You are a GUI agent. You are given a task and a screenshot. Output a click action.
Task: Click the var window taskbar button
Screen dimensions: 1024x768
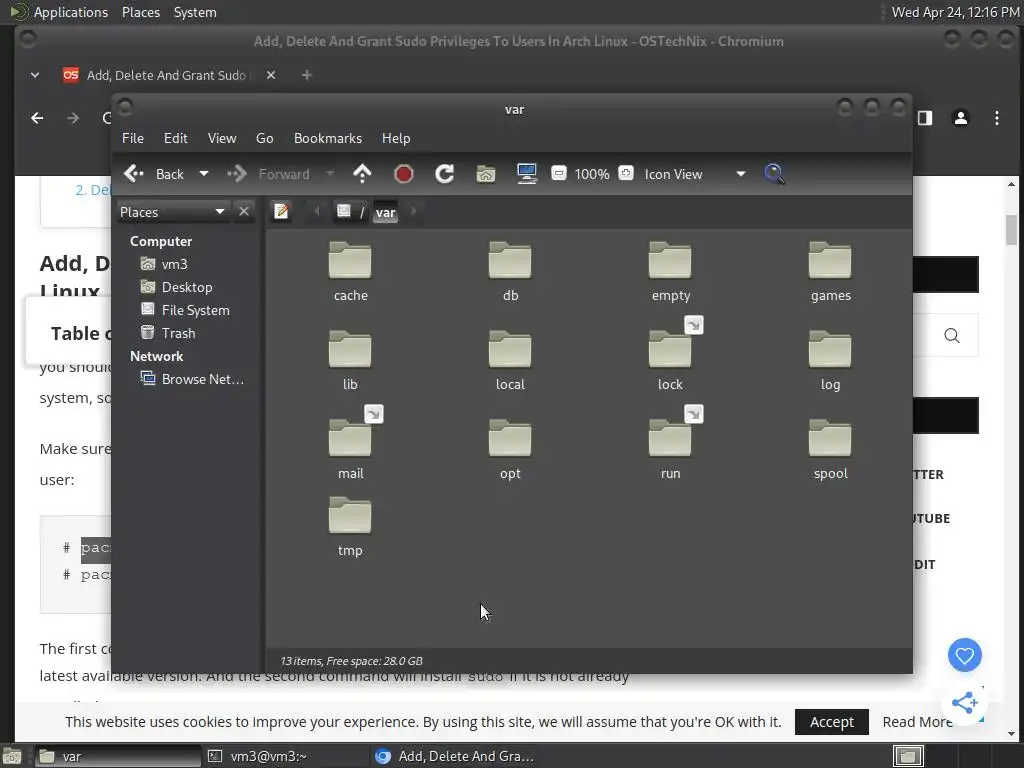coord(118,756)
